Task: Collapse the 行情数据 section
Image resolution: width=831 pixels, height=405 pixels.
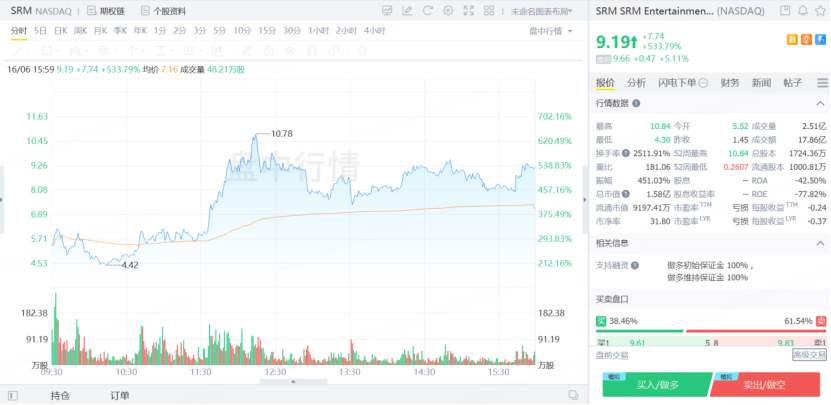Action: tap(820, 103)
